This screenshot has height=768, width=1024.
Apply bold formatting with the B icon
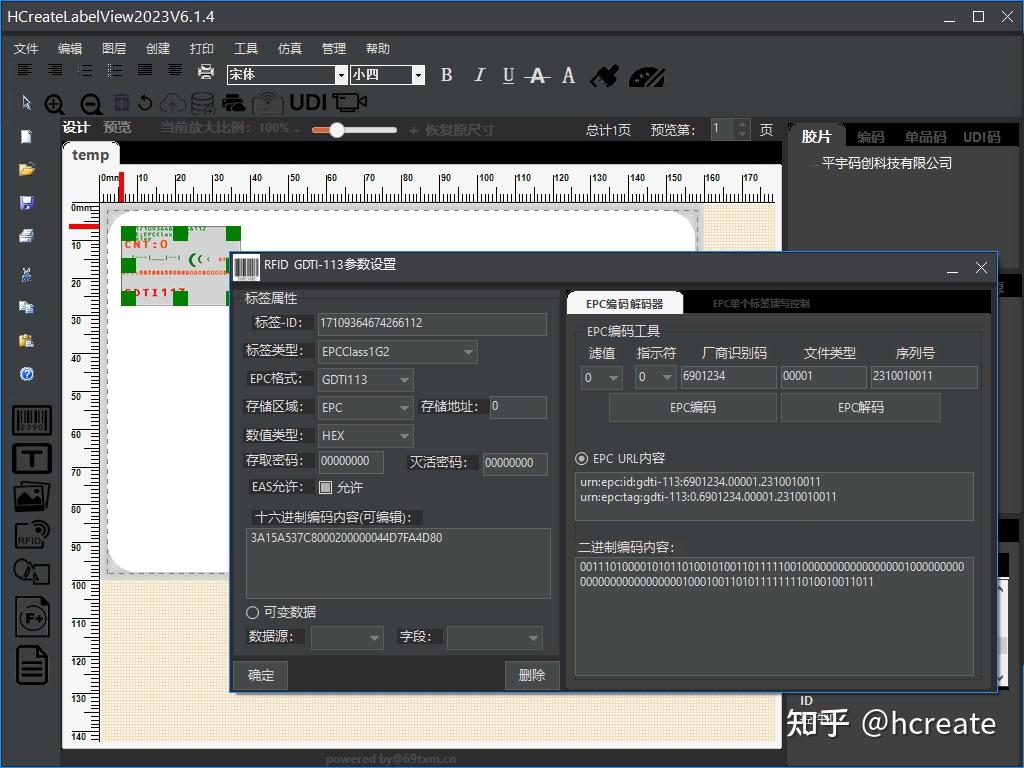446,75
